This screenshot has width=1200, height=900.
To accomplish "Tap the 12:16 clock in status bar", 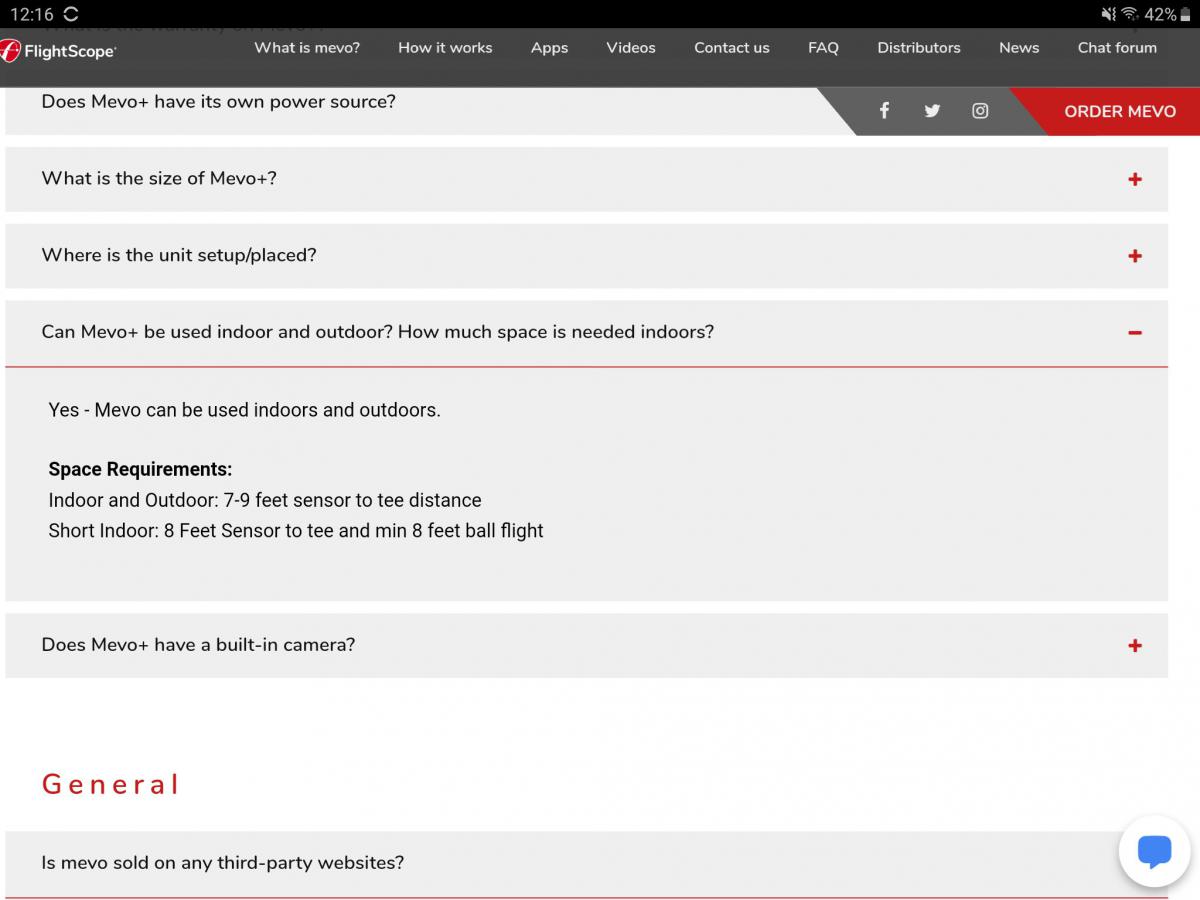I will point(31,14).
